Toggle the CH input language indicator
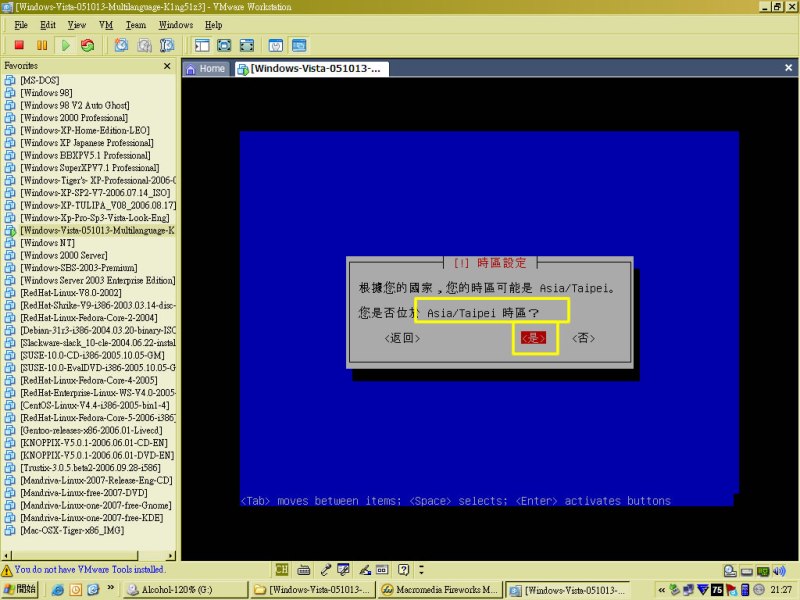Screen dimensions: 800x600 (282, 569)
